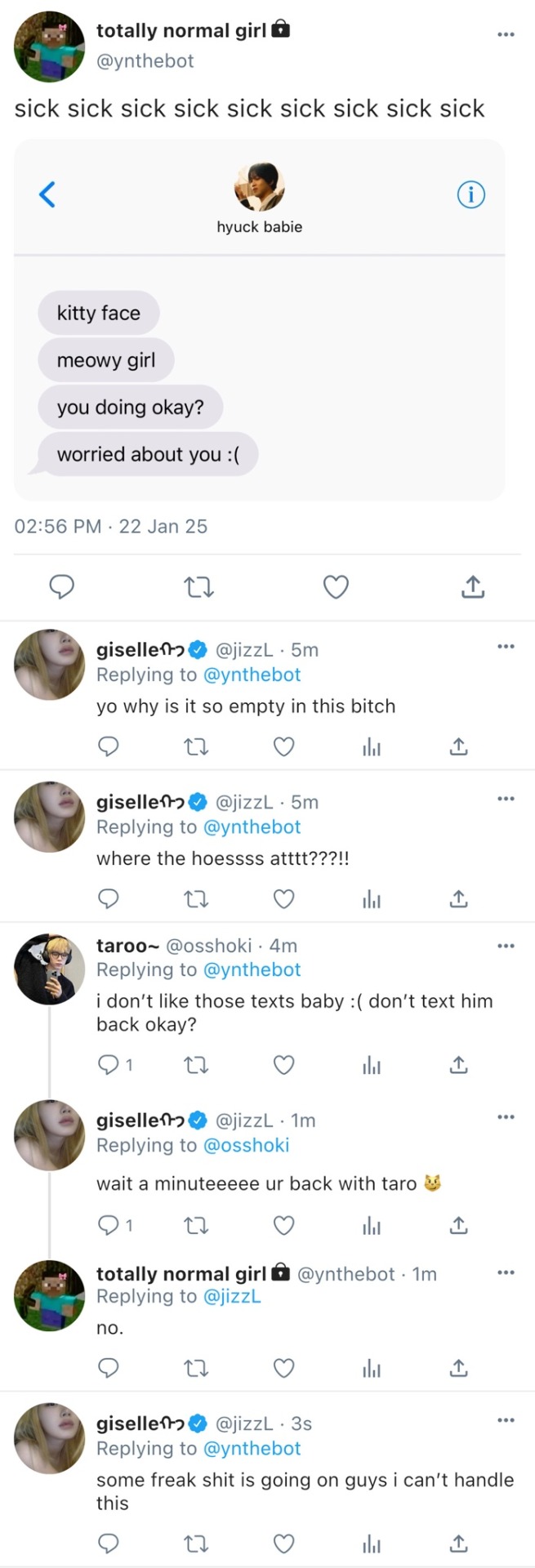535x1568 pixels.
Task: Open @jizzL mention in the 'no.' reply
Action: 232,1296
